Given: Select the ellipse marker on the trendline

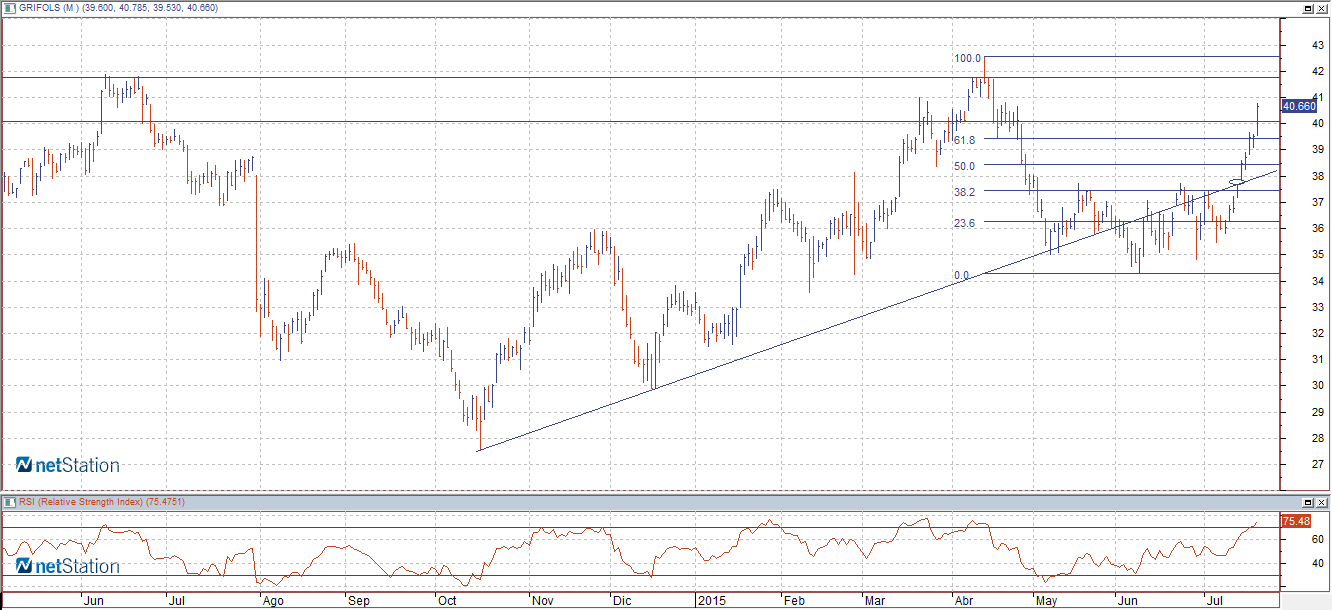Looking at the screenshot, I should click(1237, 182).
